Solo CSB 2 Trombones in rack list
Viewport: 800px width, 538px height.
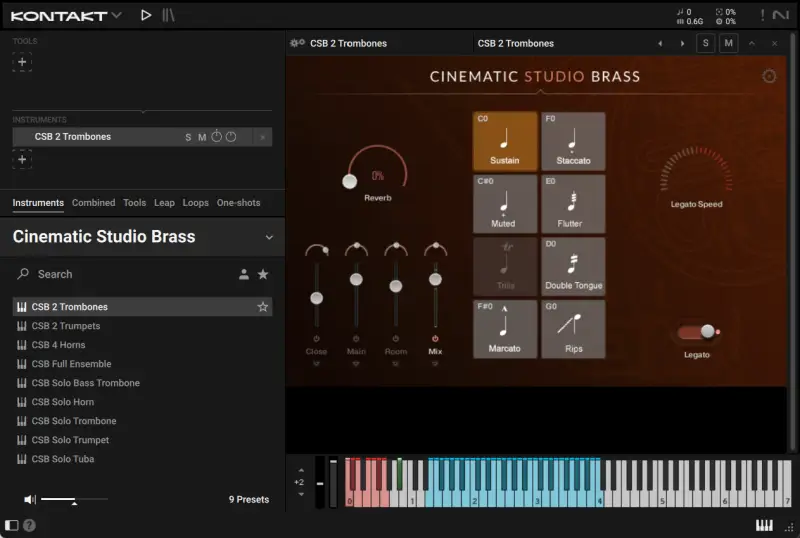pos(188,137)
